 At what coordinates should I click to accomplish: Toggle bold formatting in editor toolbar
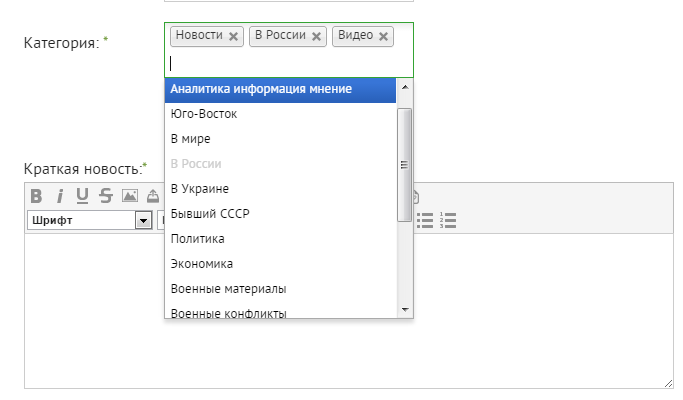tap(36, 196)
